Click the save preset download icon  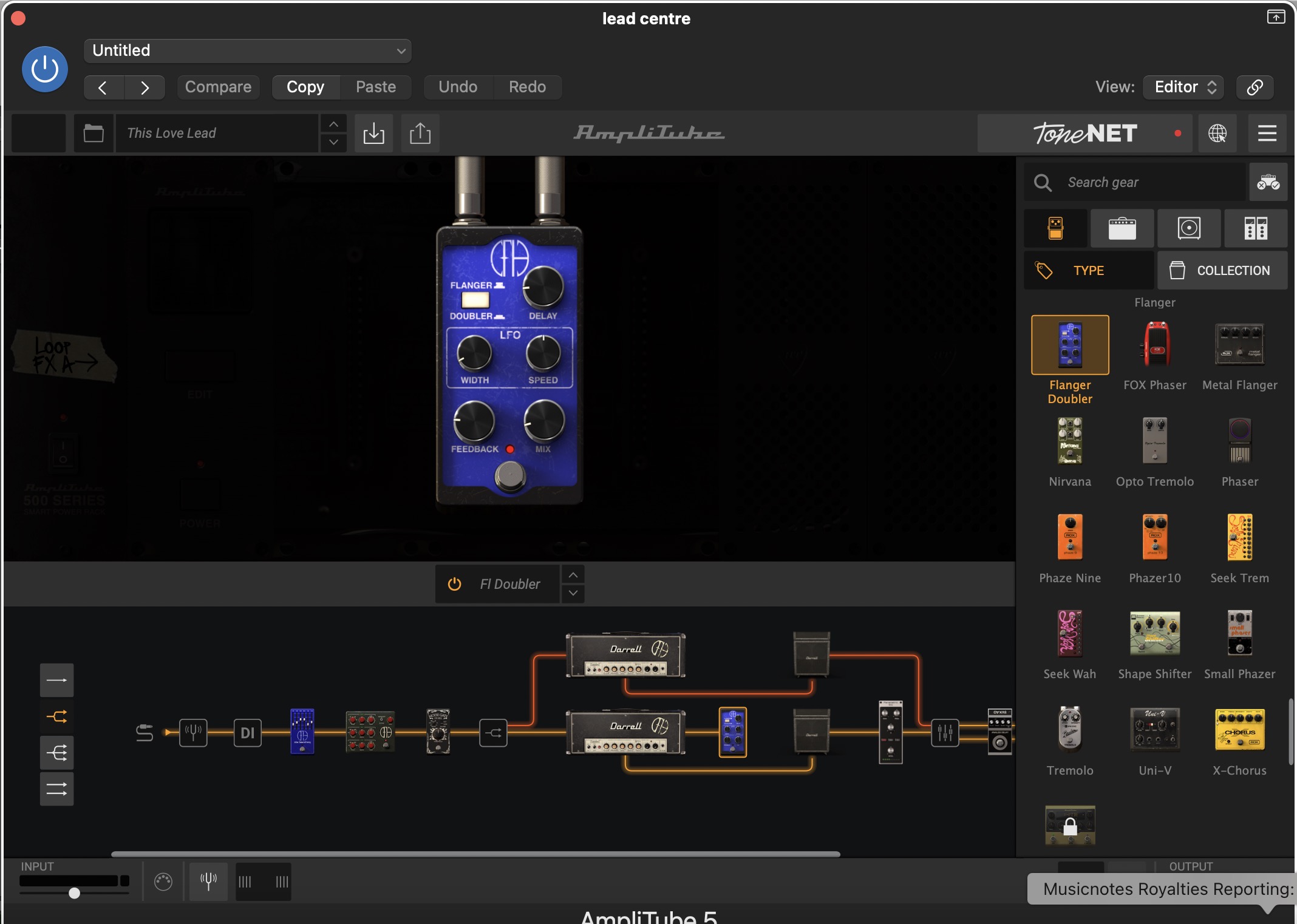(373, 133)
